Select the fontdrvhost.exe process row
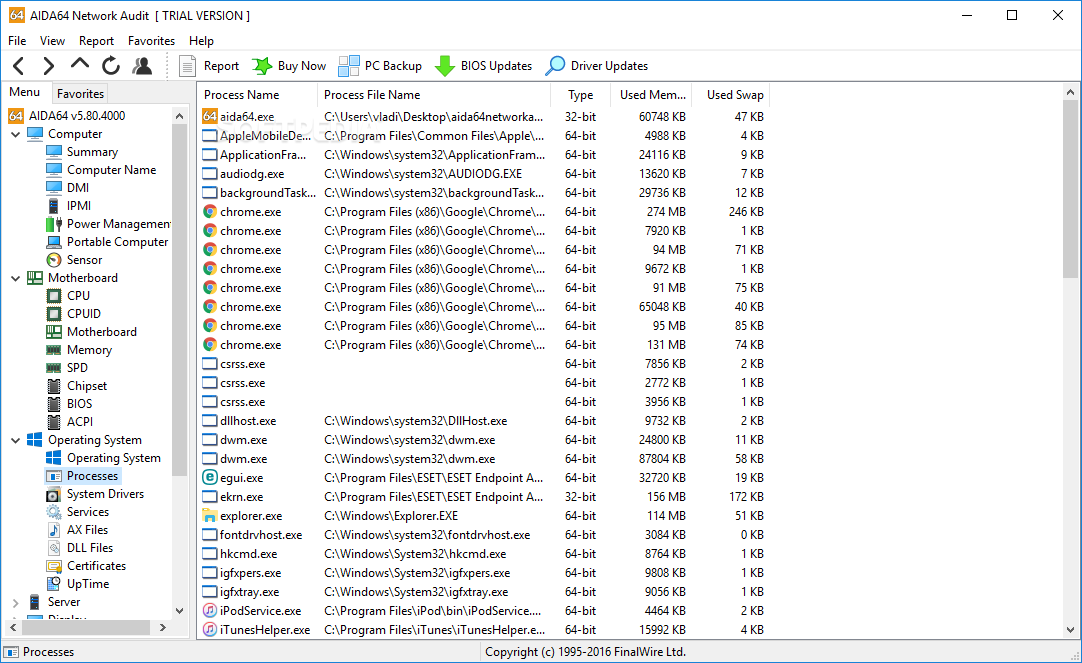This screenshot has width=1082, height=663. [483, 535]
